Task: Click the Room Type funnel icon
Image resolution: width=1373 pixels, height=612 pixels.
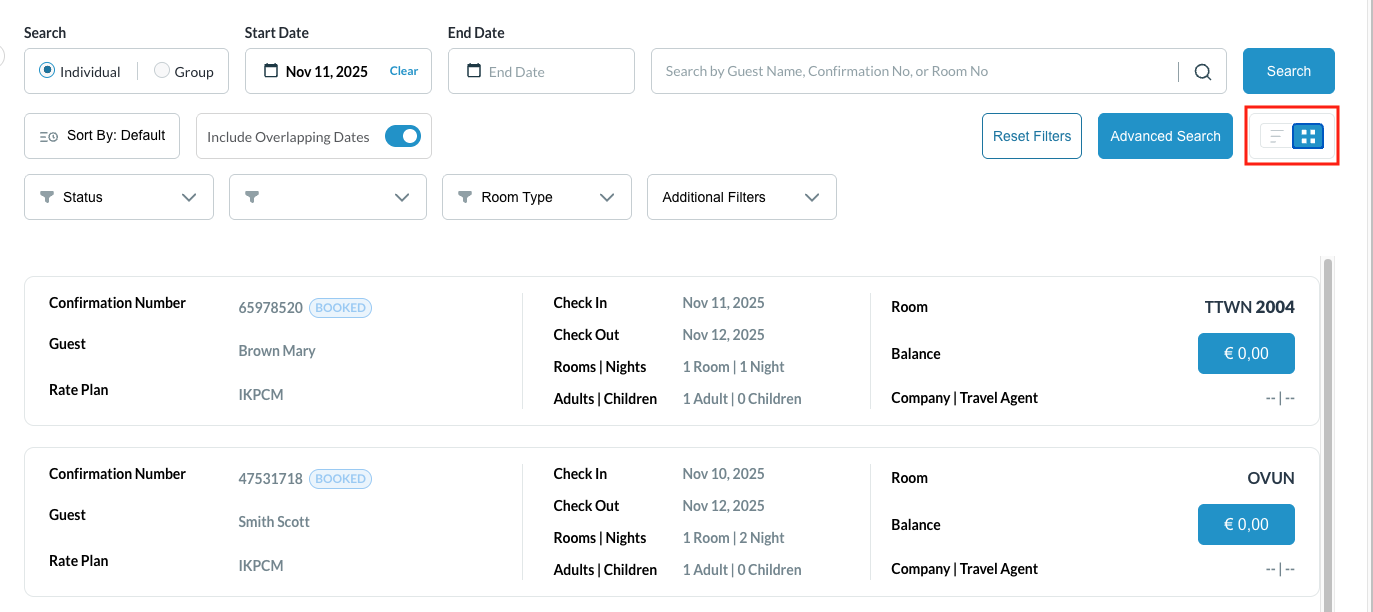Action: [x=465, y=197]
